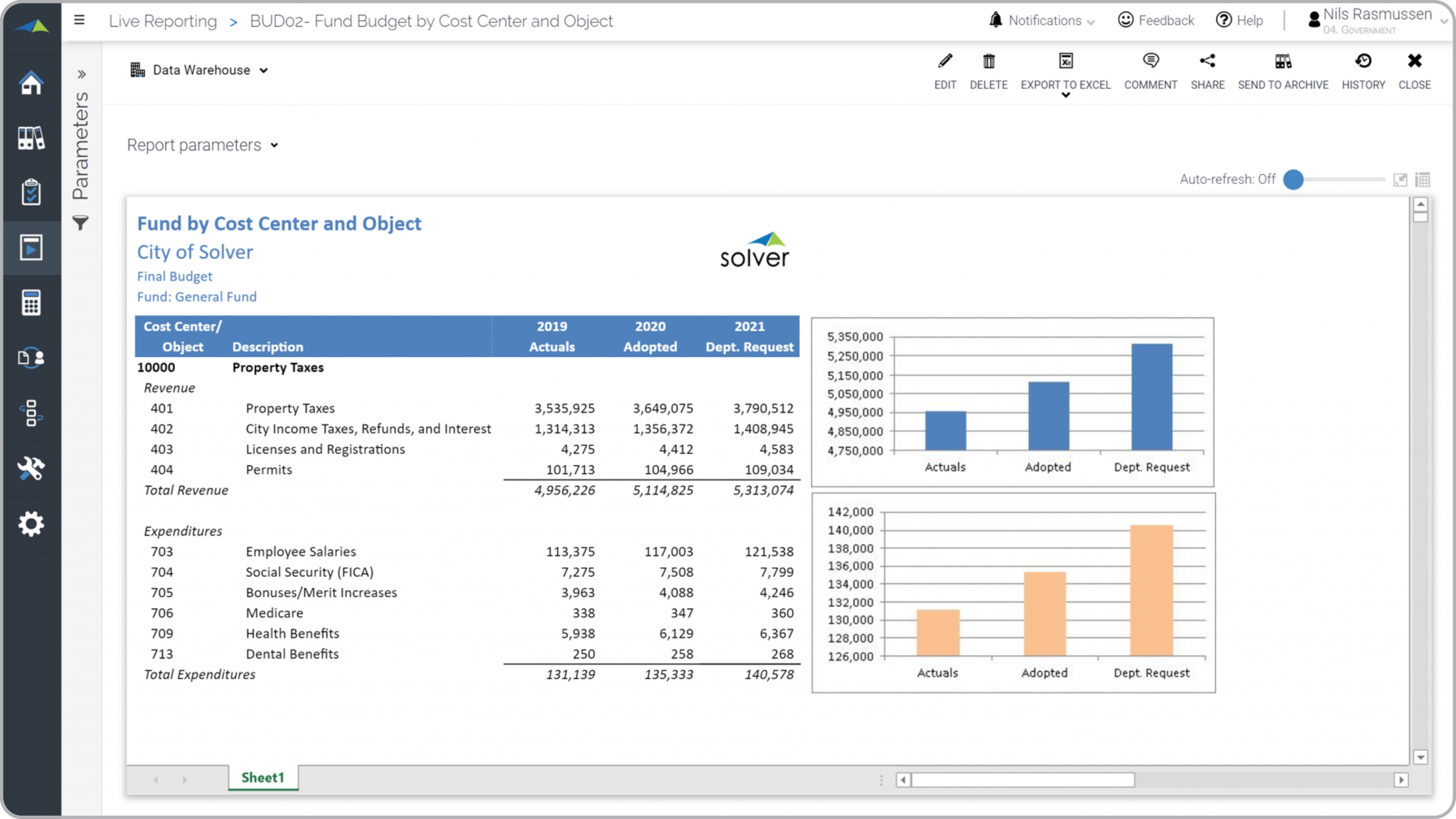The image size is (1456, 819).
Task: Toggle the hamburger menu
Action: click(79, 20)
